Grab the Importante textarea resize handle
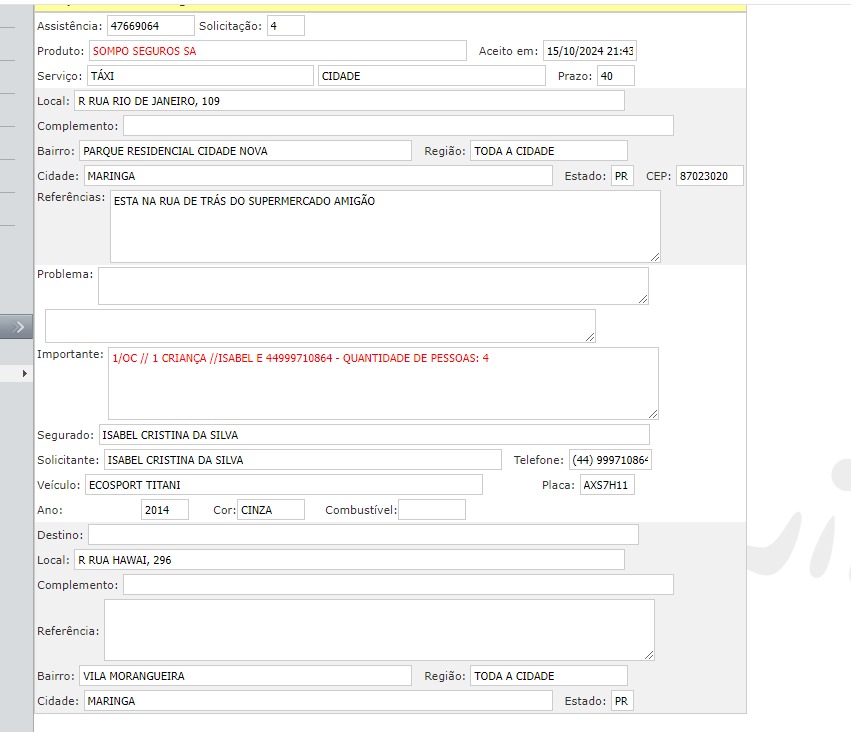 [652, 412]
